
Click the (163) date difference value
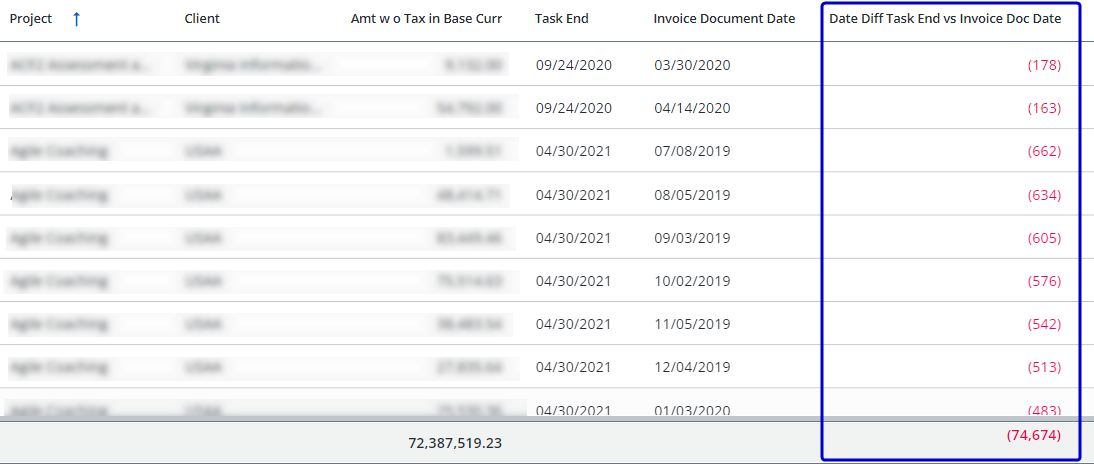pos(1043,108)
